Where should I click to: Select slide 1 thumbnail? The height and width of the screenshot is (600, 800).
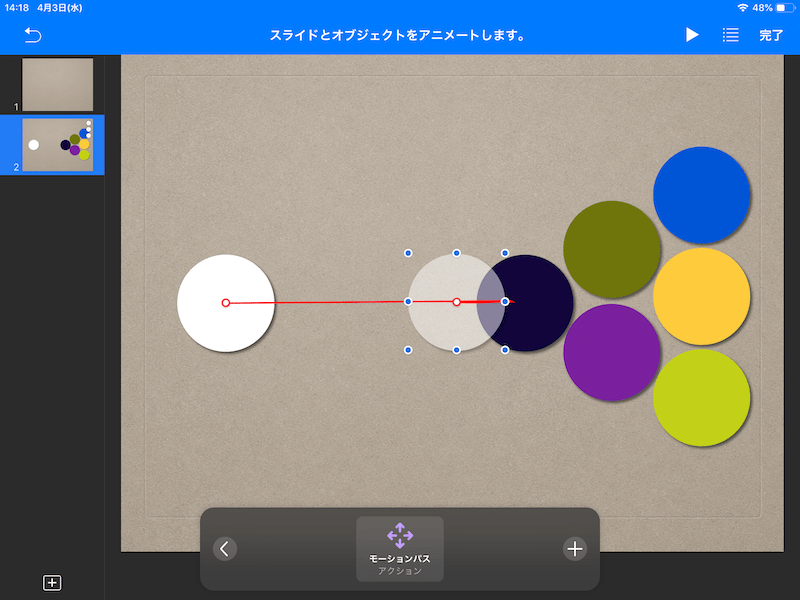click(58, 84)
